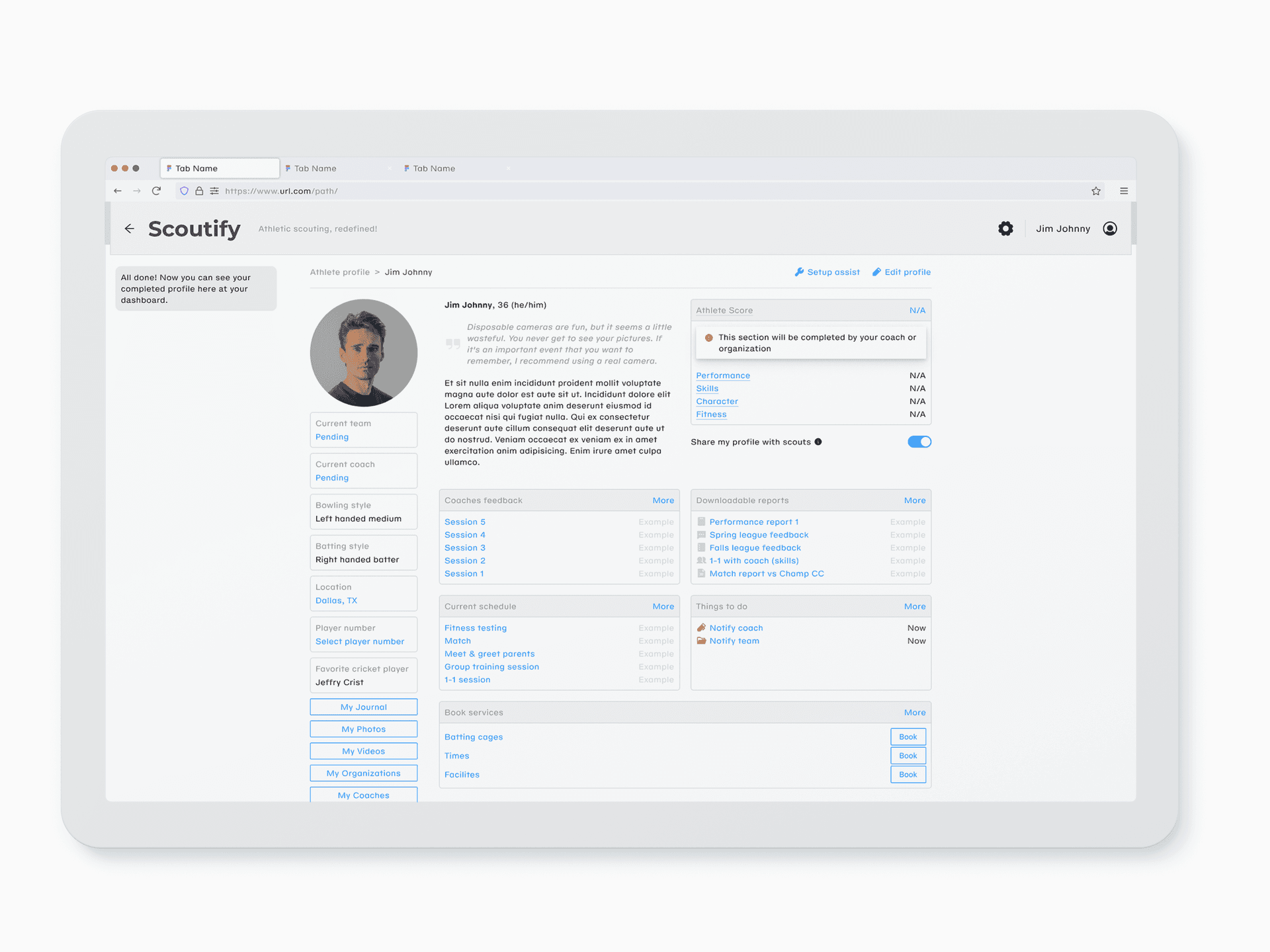Screen dimensions: 1270x952
Task: Book the Batting cages service
Action: 908,736
